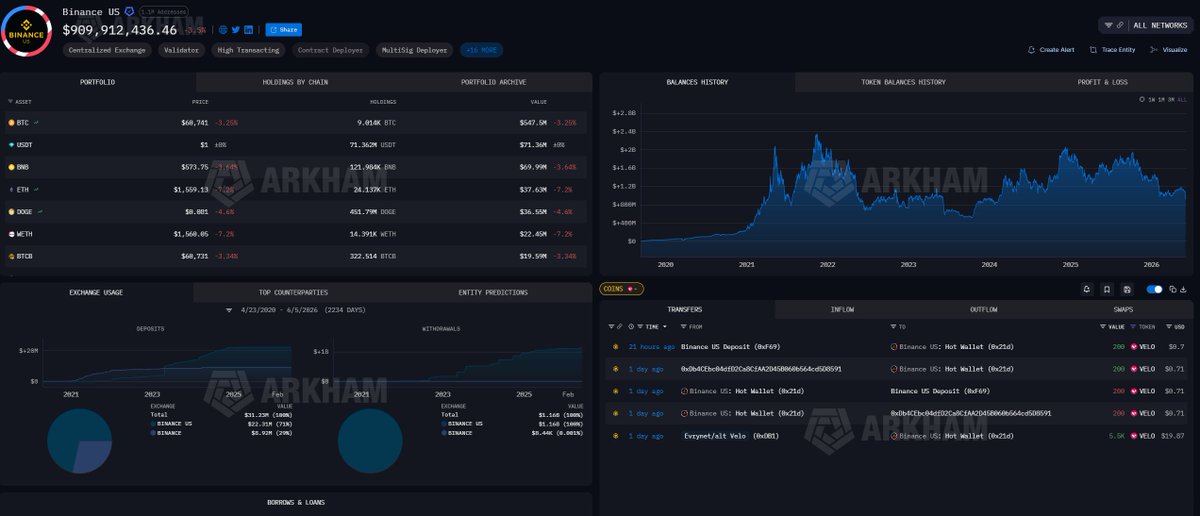The height and width of the screenshot is (516, 1200).
Task: Select the MultiSig Deployer tag
Action: 415,50
